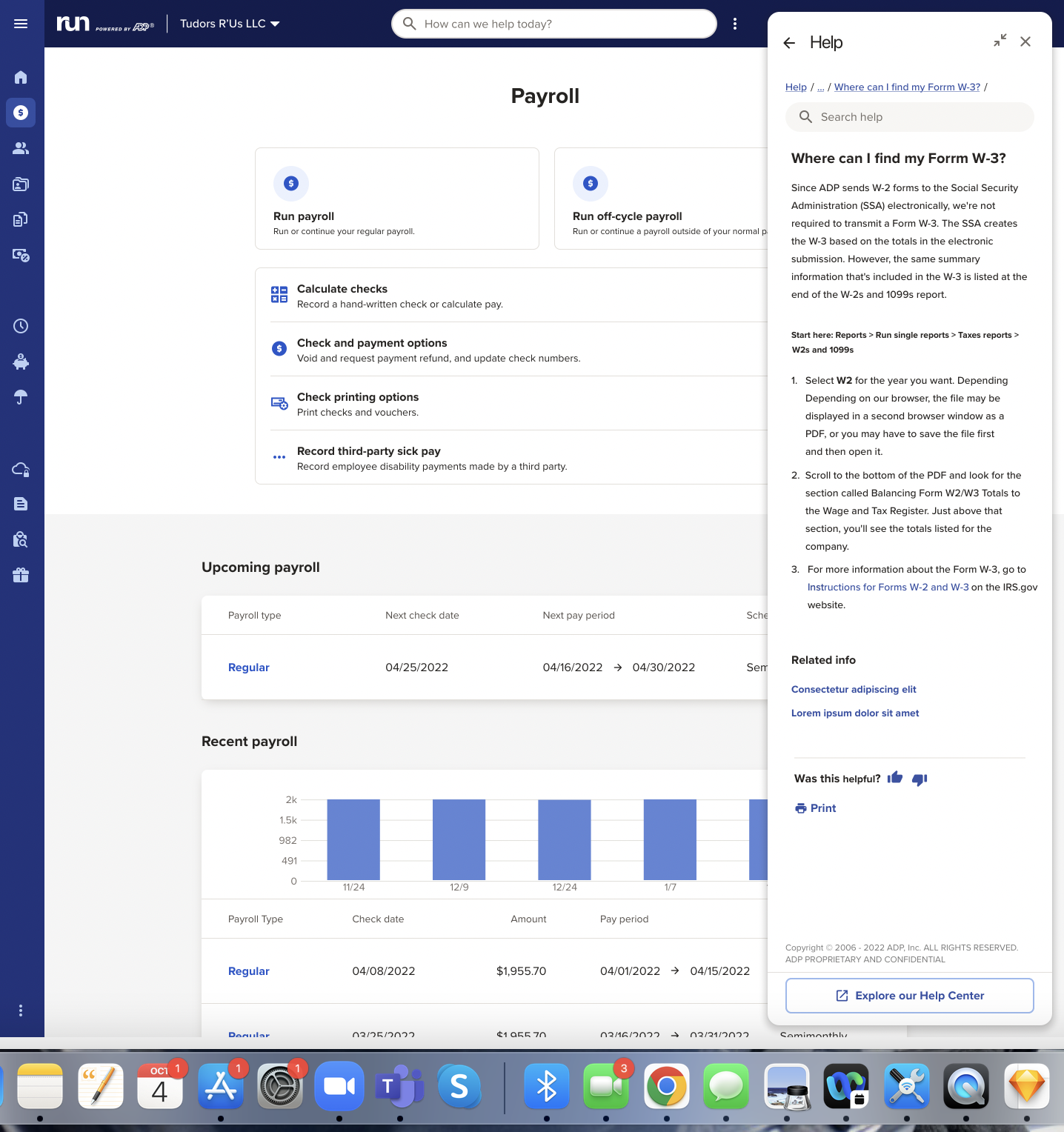Viewport: 1064px width, 1132px height.
Task: Open the hand-holding-cloud icon in the sidebar
Action: coord(21,468)
